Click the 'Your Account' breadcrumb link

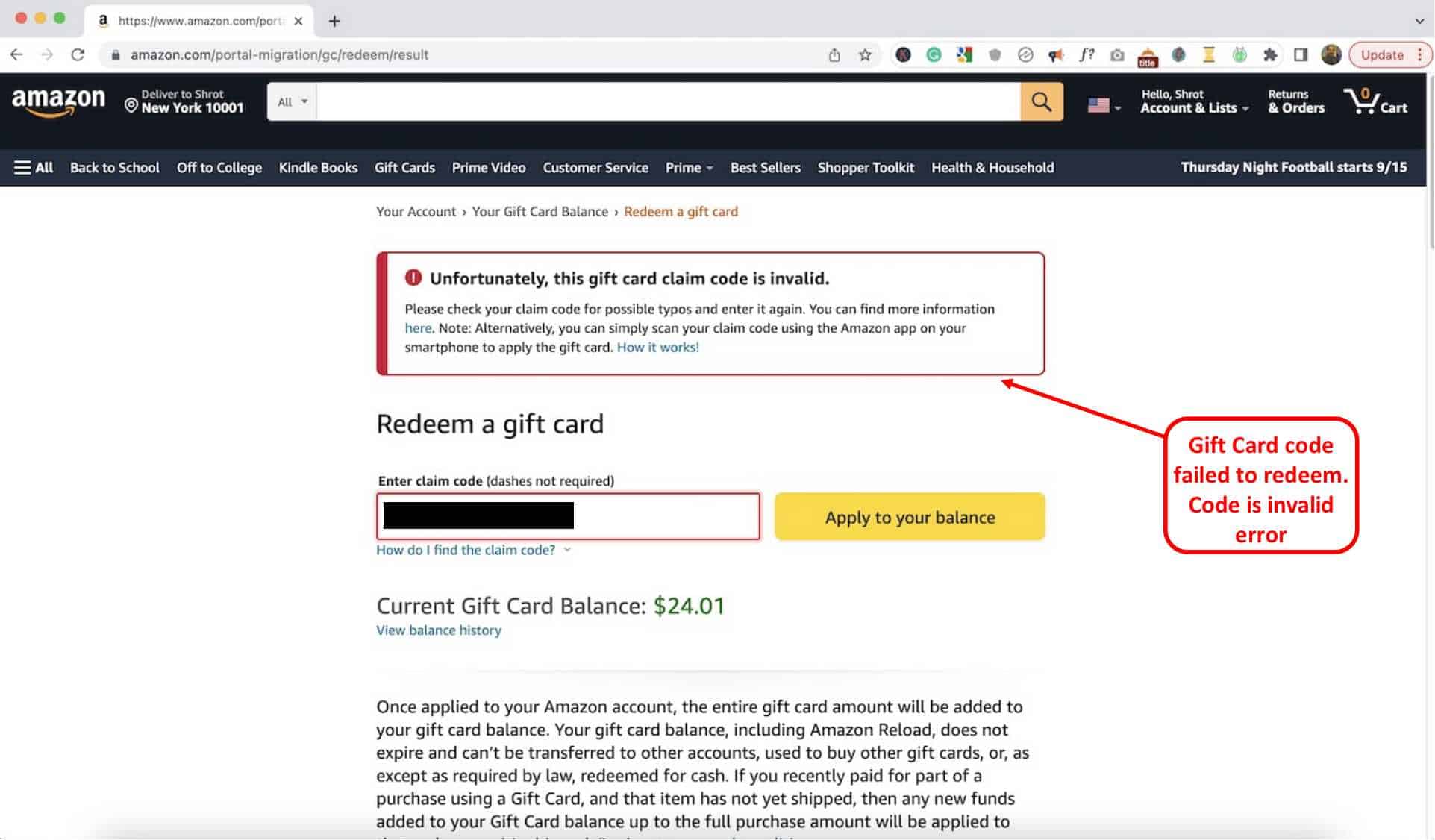pos(416,211)
